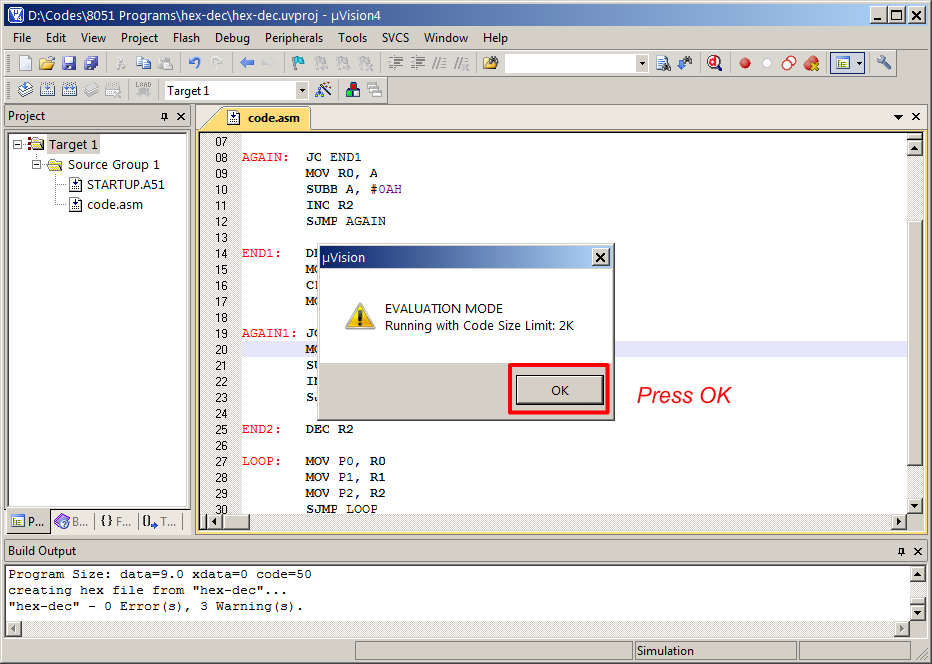Open Configuration with the wrench icon
Image resolution: width=932 pixels, height=664 pixels.
(884, 63)
